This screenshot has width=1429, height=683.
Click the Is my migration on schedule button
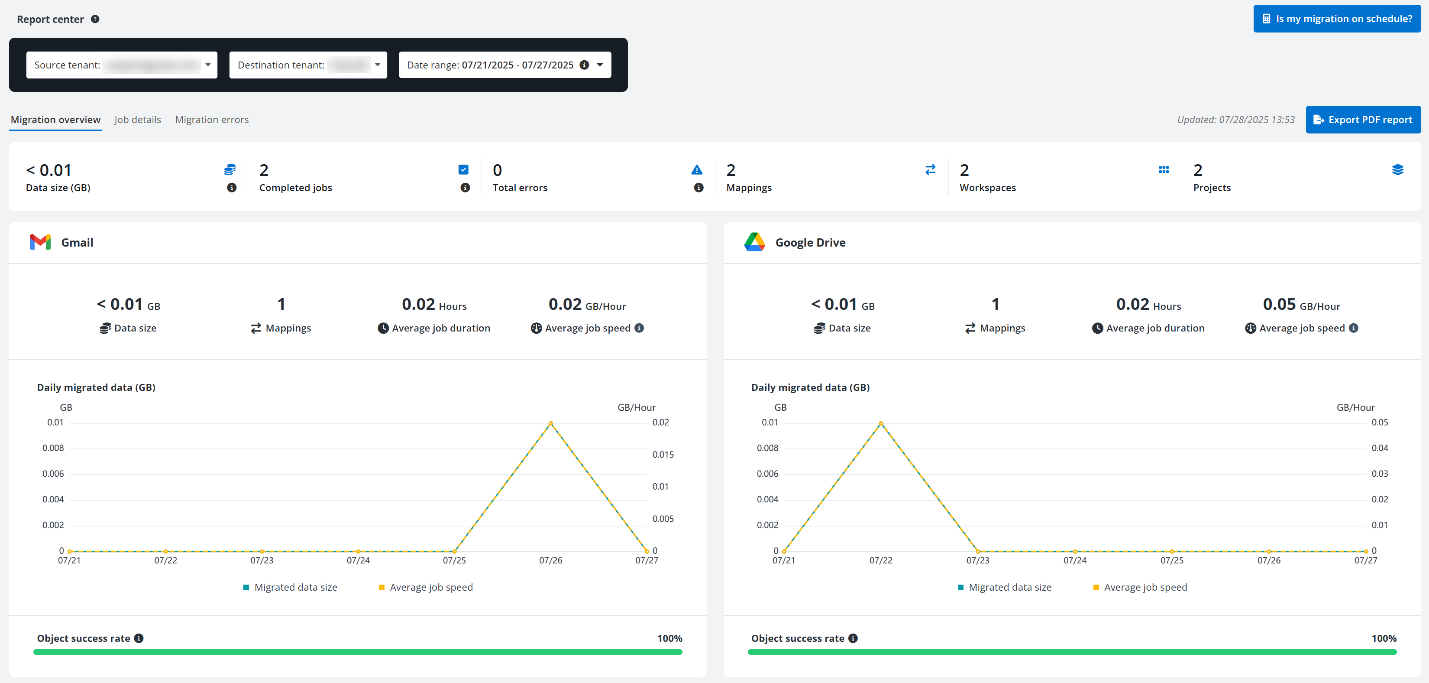click(x=1337, y=18)
